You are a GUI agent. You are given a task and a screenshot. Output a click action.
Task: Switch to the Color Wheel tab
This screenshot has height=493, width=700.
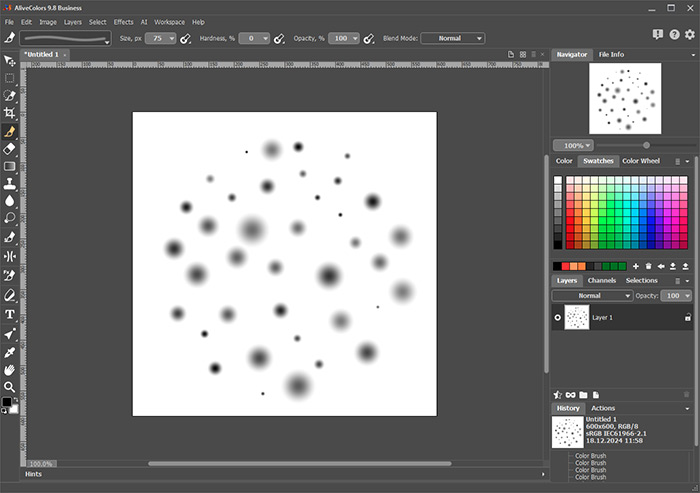tap(641, 161)
